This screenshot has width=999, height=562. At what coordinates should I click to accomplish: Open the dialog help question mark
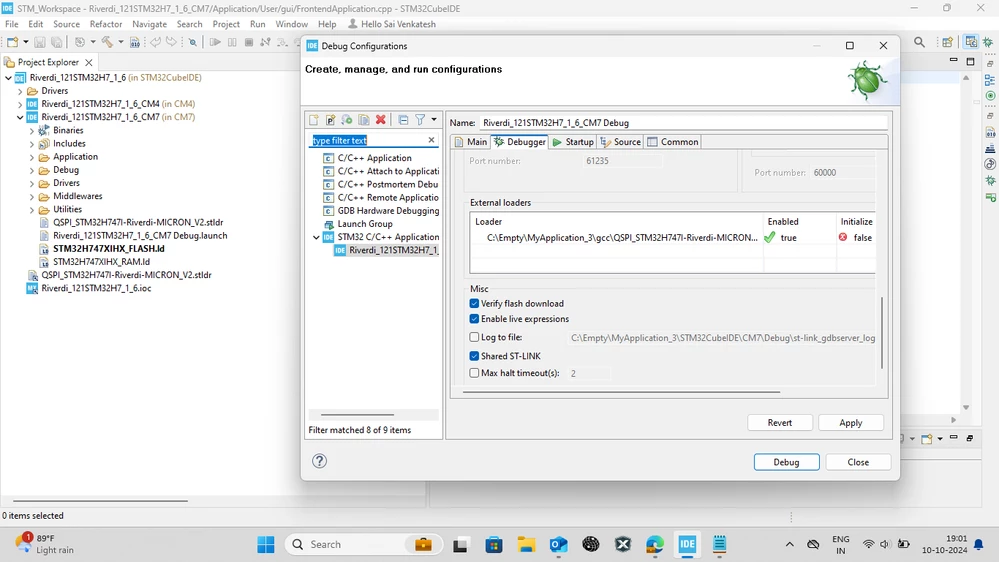[319, 461]
